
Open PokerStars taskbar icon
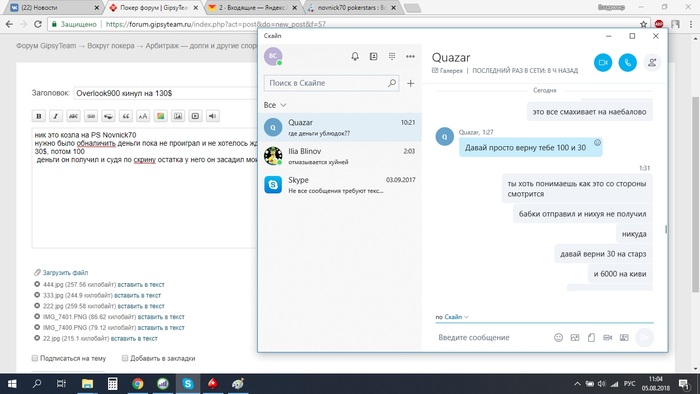click(x=213, y=384)
